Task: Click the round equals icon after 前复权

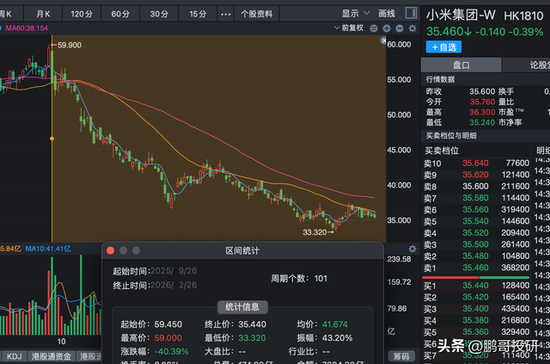Action: pos(374,28)
